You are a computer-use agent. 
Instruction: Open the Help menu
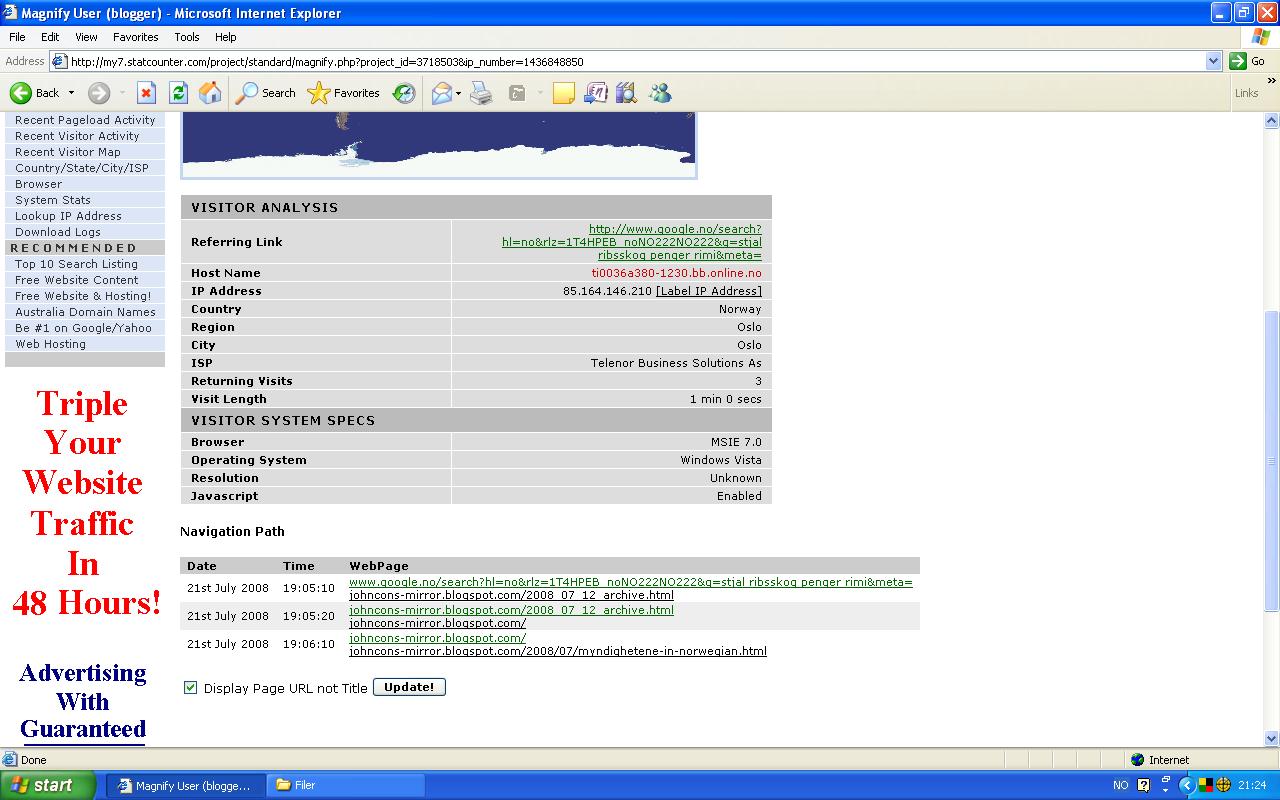(225, 37)
